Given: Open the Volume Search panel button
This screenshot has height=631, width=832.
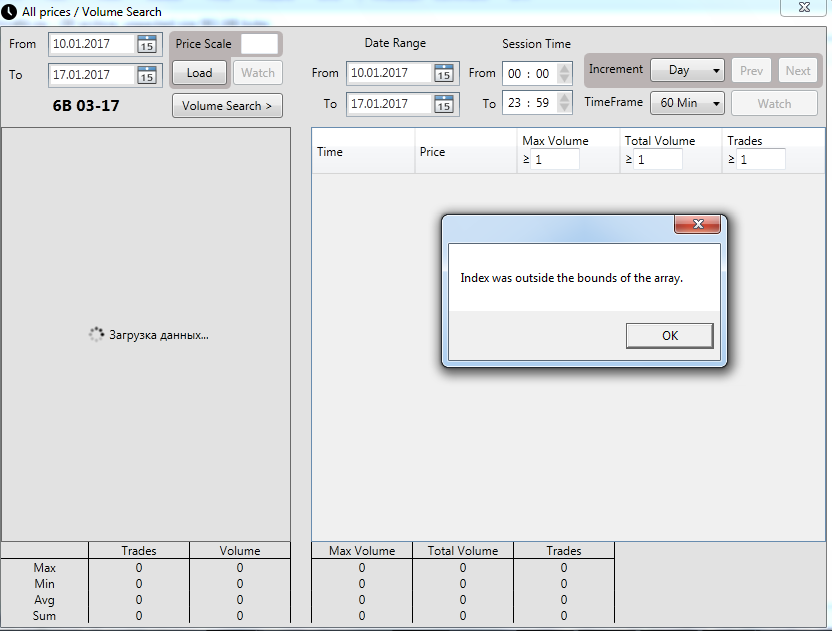Looking at the screenshot, I should click(x=227, y=106).
